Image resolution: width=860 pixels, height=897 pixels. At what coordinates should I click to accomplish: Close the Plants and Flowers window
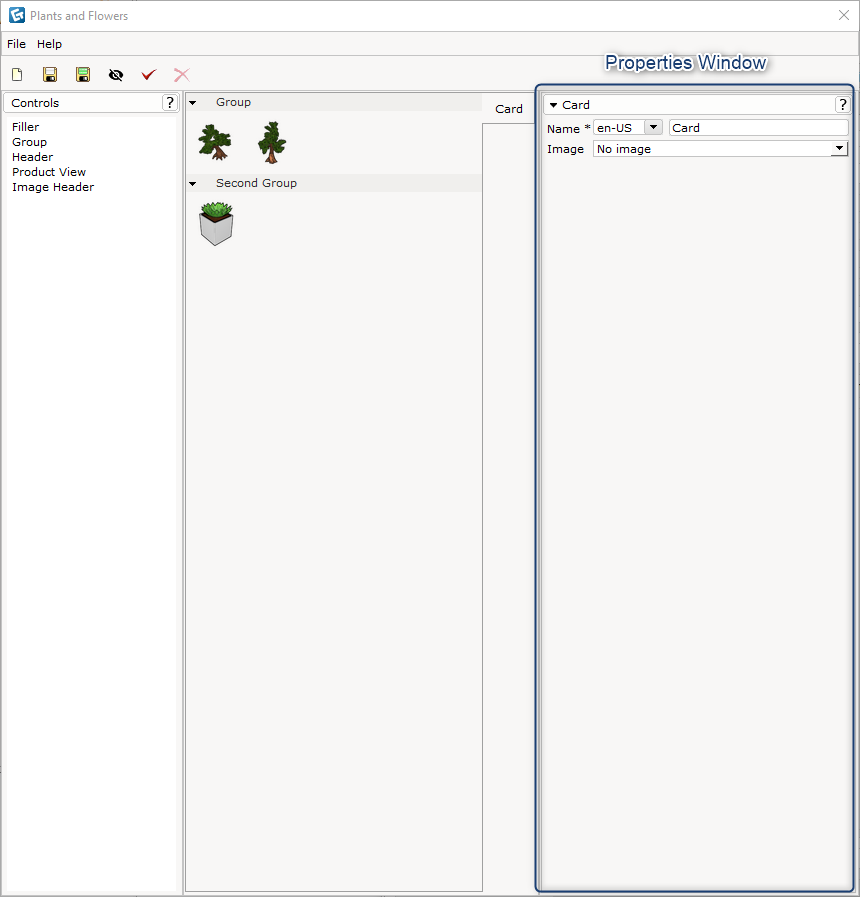(x=843, y=15)
